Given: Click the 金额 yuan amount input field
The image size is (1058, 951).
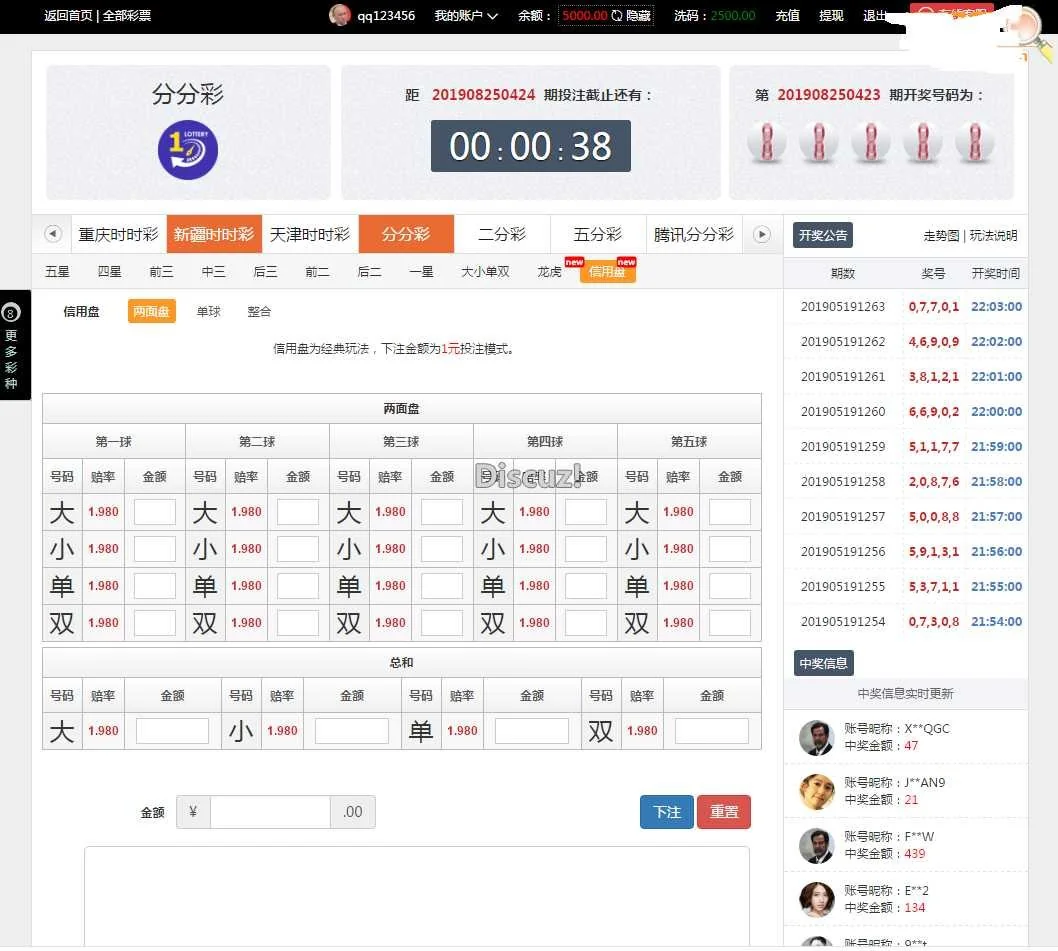Looking at the screenshot, I should (270, 812).
